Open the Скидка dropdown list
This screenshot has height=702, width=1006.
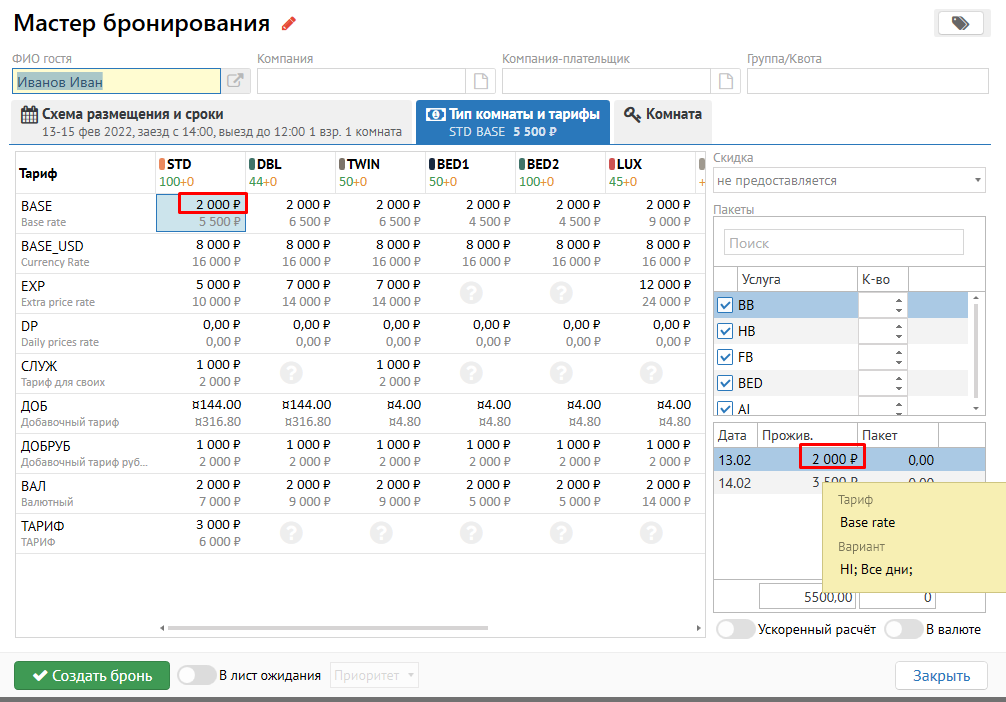(849, 181)
